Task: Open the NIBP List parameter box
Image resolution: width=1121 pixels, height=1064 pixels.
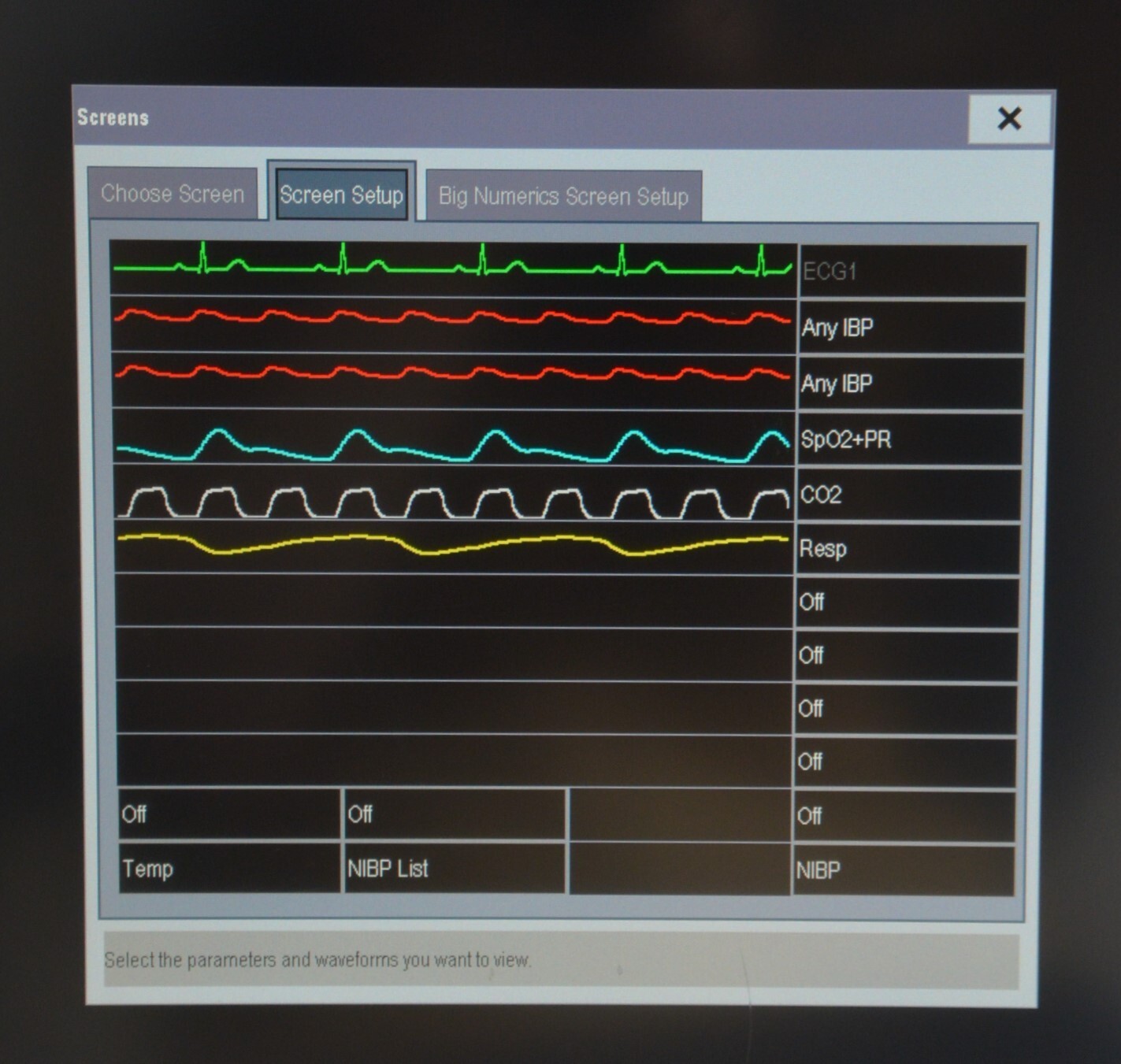Action: pos(455,869)
